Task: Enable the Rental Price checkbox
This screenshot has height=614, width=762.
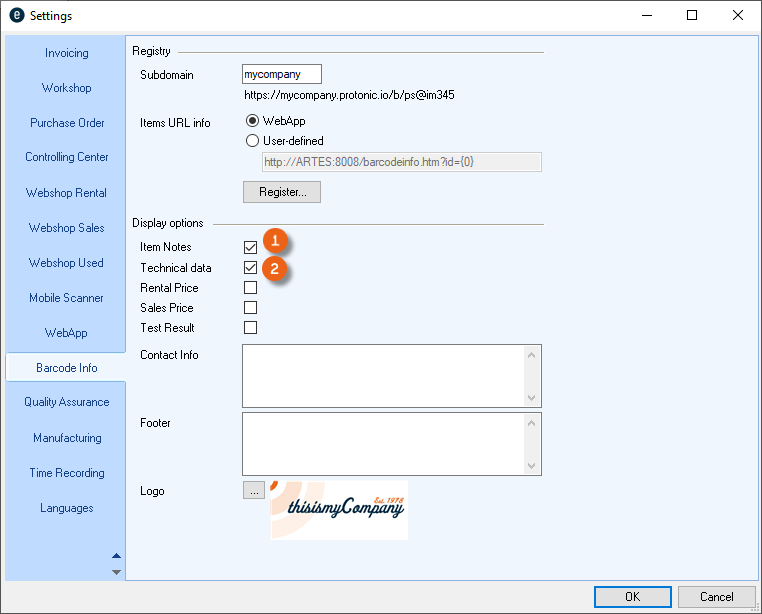Action: tap(251, 288)
